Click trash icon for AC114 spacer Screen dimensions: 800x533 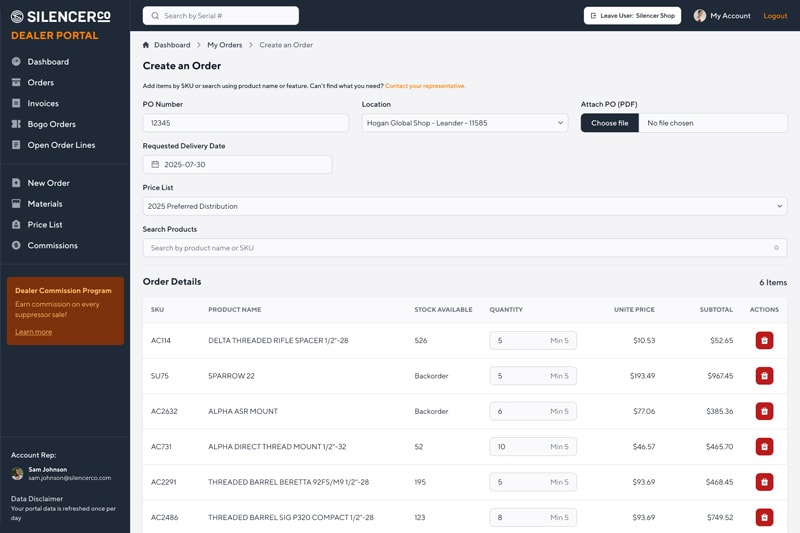[x=764, y=340]
